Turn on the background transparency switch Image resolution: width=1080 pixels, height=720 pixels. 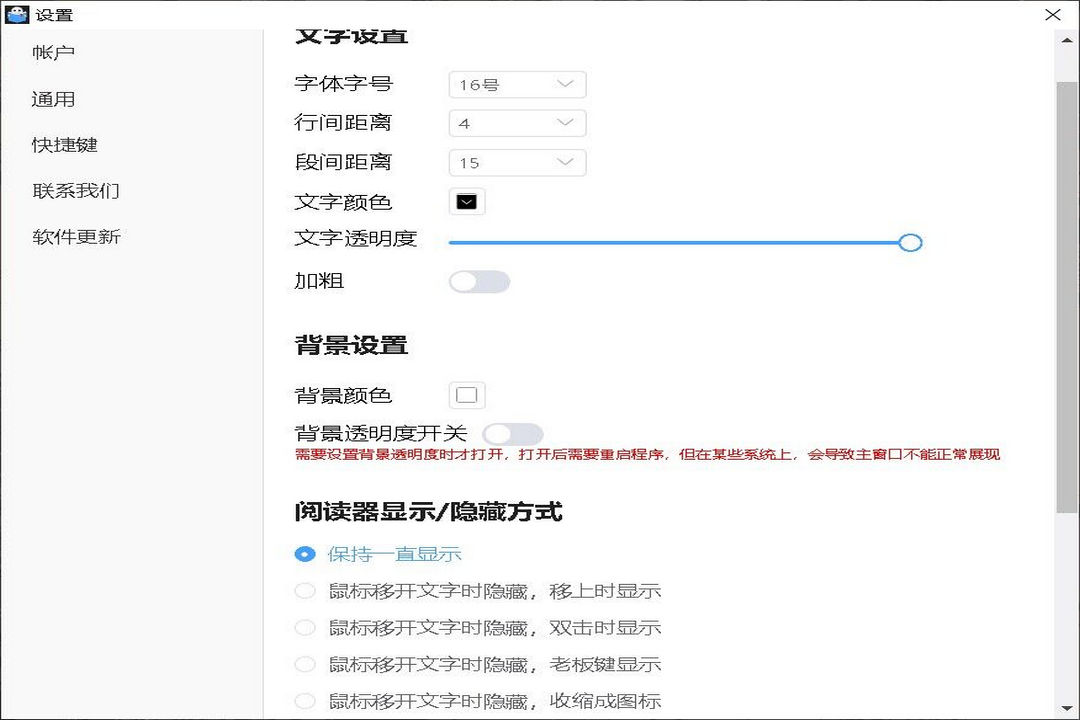(513, 433)
